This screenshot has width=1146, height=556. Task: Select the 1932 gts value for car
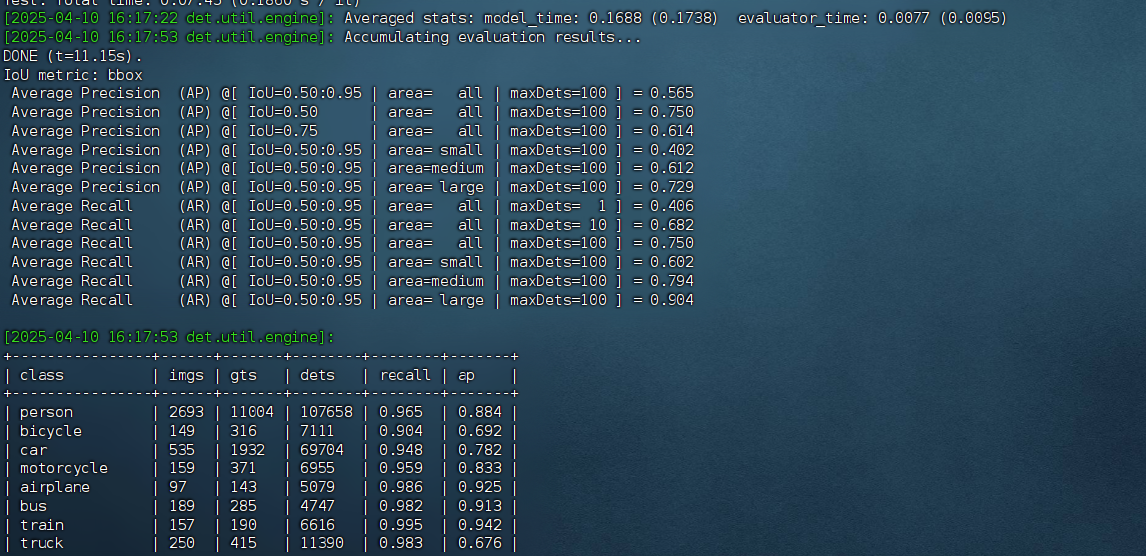coord(248,450)
